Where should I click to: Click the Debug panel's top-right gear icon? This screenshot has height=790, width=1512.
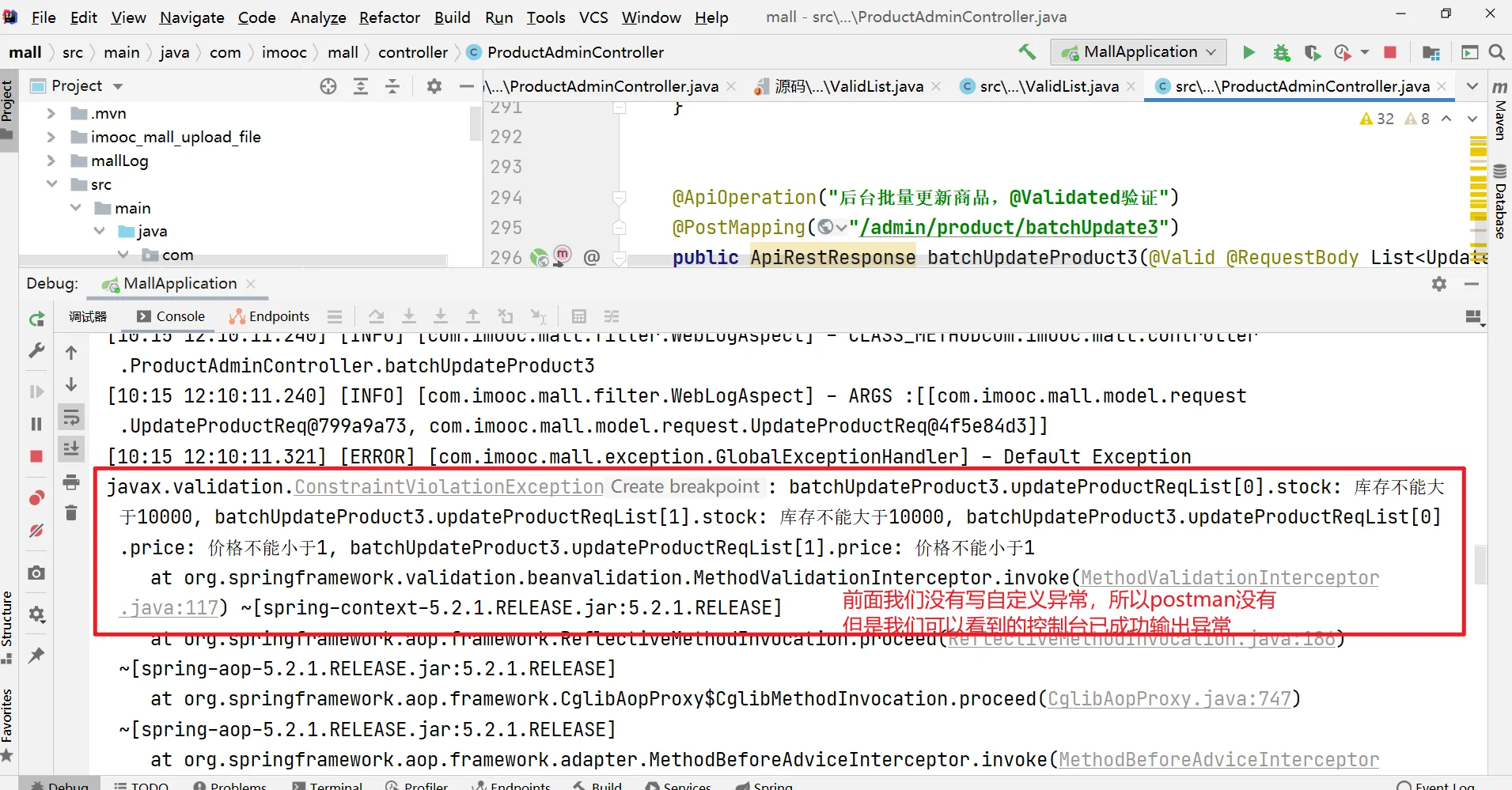pyautogui.click(x=1439, y=284)
